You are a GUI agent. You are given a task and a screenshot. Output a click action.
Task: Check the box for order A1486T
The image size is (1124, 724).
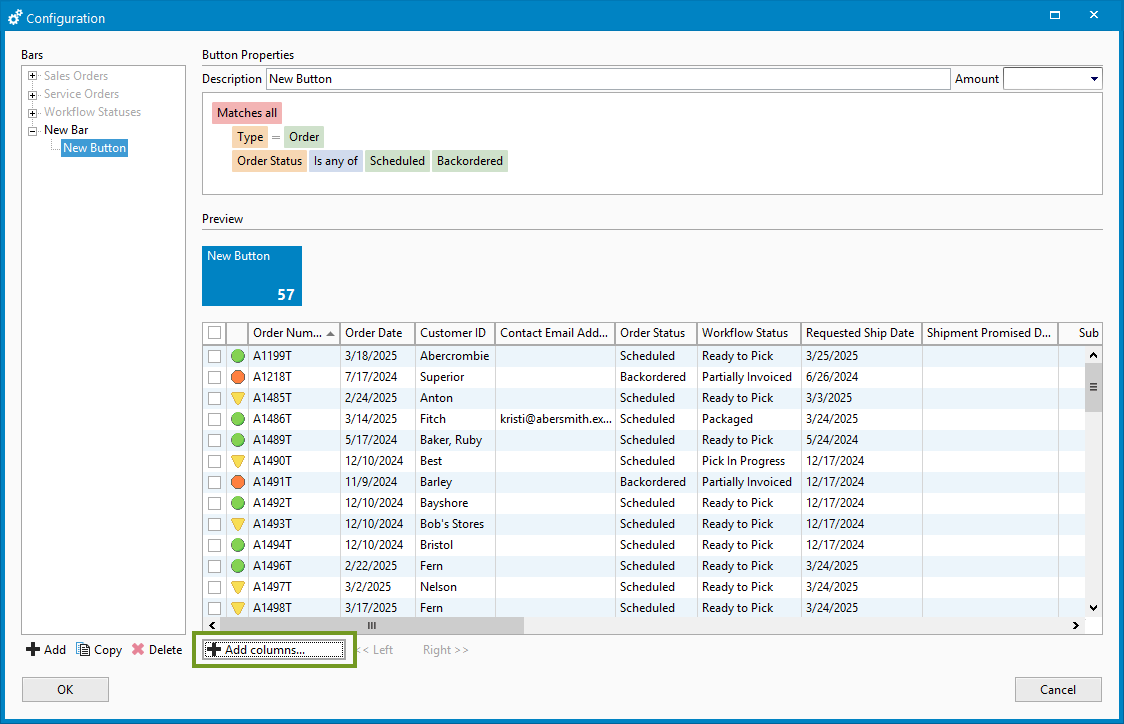(x=214, y=419)
